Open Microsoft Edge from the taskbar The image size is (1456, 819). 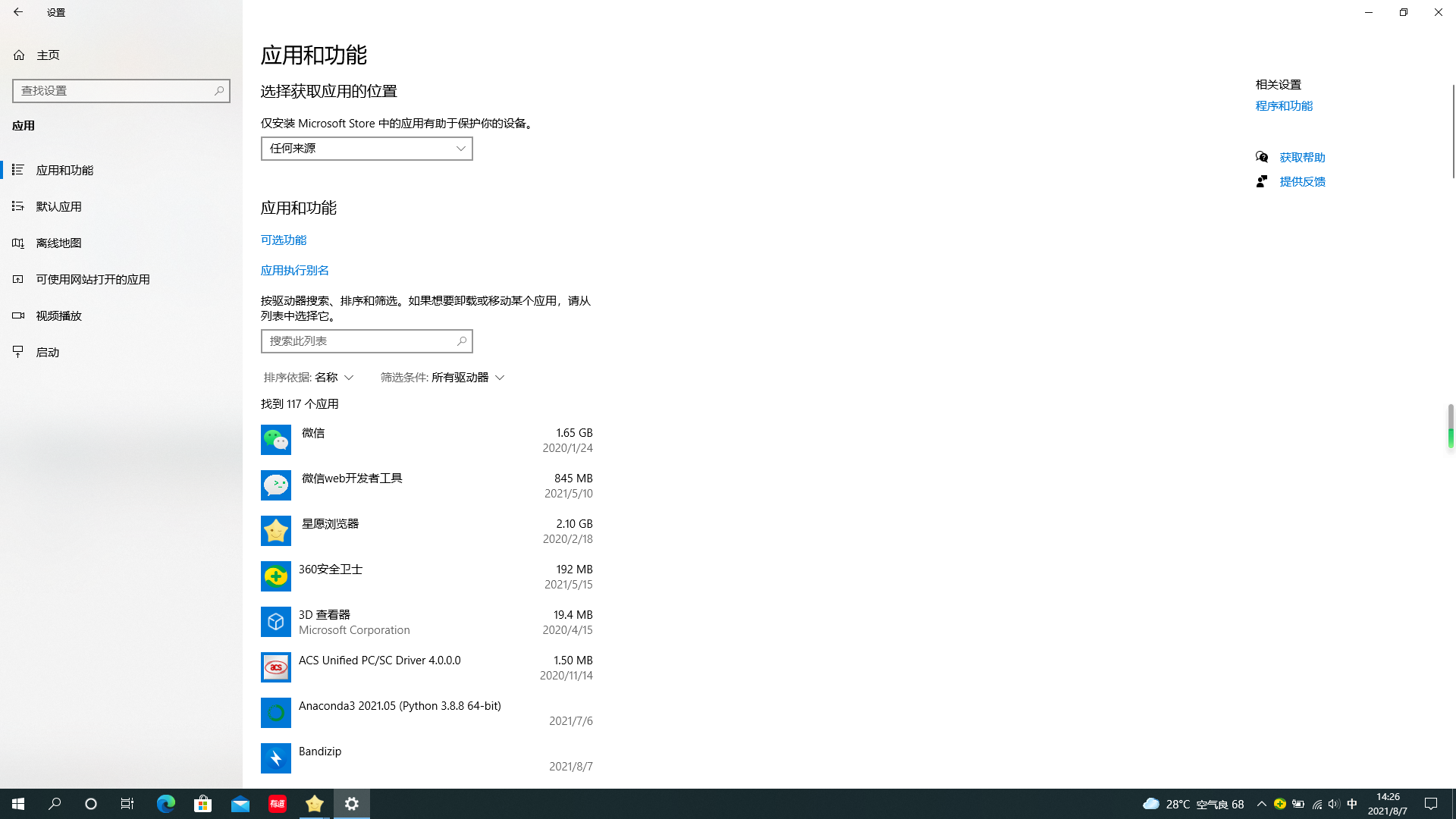(x=166, y=803)
